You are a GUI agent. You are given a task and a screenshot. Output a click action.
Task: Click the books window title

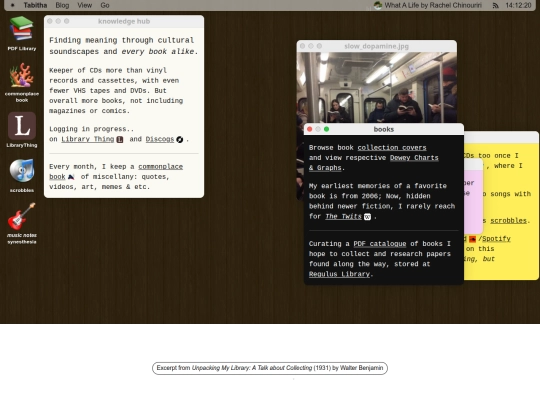[384, 129]
